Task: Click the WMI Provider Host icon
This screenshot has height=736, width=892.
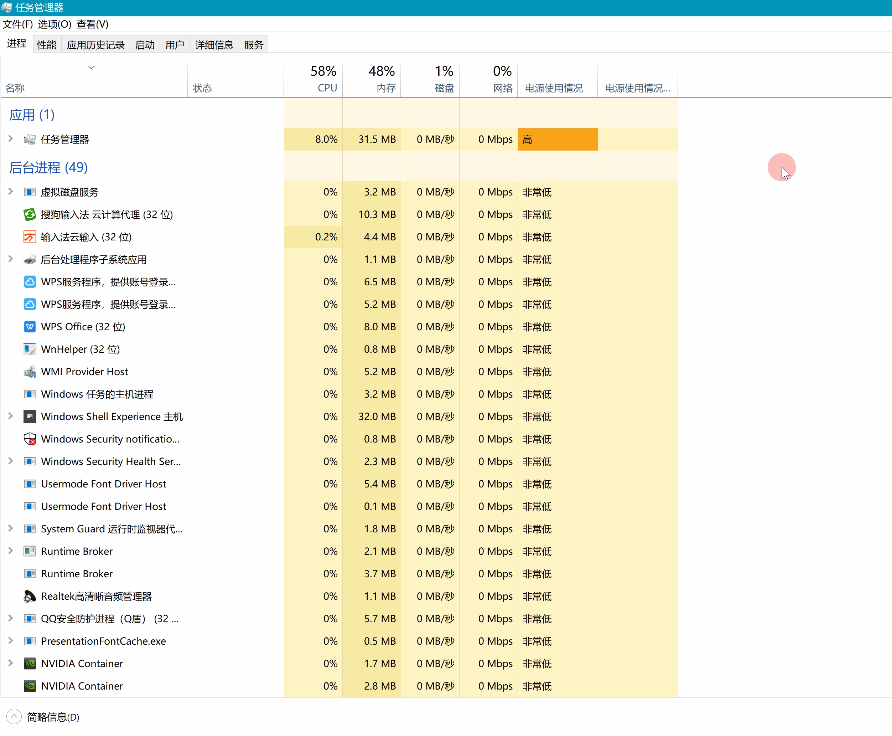Action: click(x=30, y=371)
